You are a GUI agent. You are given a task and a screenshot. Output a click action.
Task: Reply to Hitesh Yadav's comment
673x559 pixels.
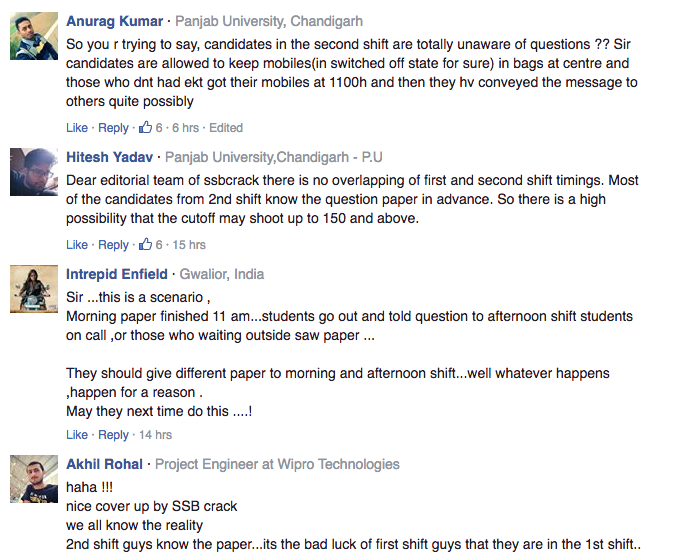click(113, 245)
